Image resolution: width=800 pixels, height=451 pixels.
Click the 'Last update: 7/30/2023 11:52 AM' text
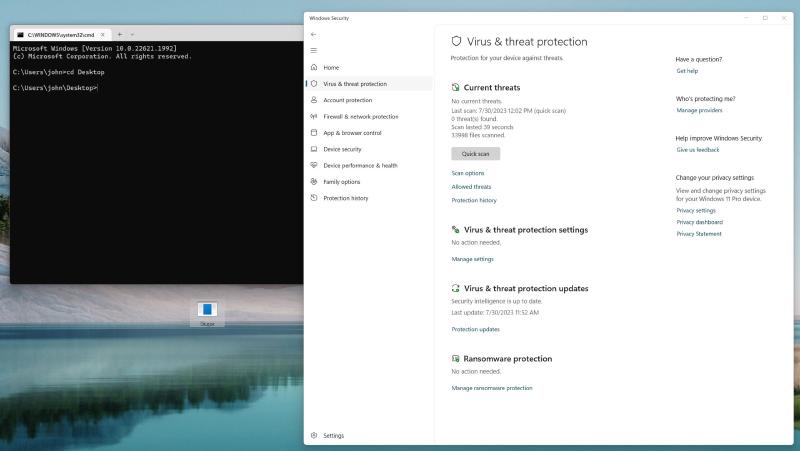[x=495, y=313]
